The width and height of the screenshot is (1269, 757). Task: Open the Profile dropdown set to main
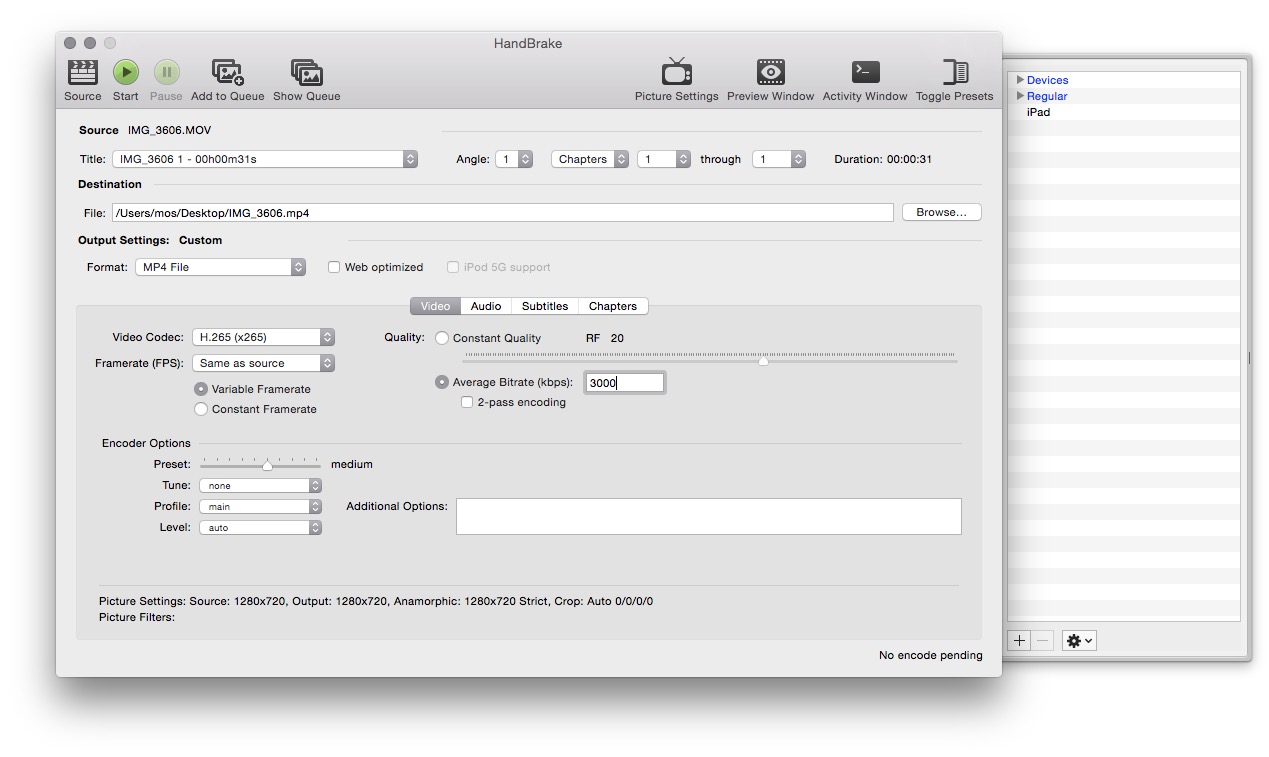260,506
